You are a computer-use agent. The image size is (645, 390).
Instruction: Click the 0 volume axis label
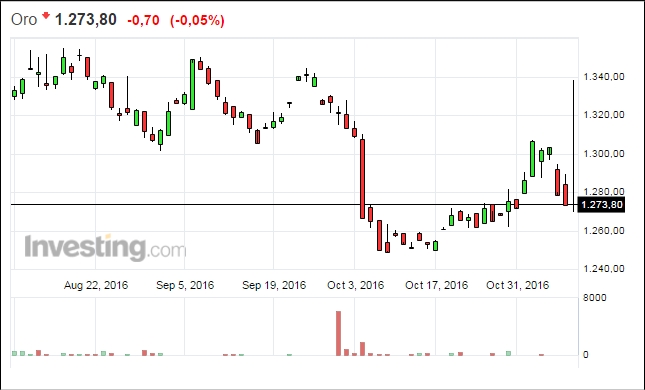coord(586,355)
